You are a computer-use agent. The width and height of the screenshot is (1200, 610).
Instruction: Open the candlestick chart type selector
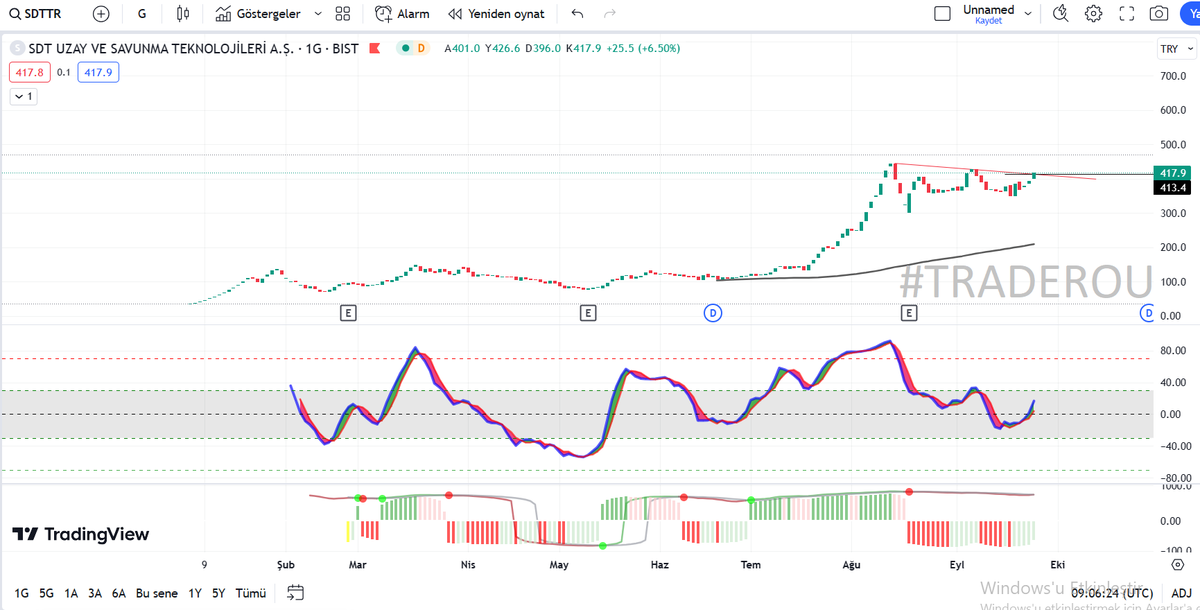point(182,14)
